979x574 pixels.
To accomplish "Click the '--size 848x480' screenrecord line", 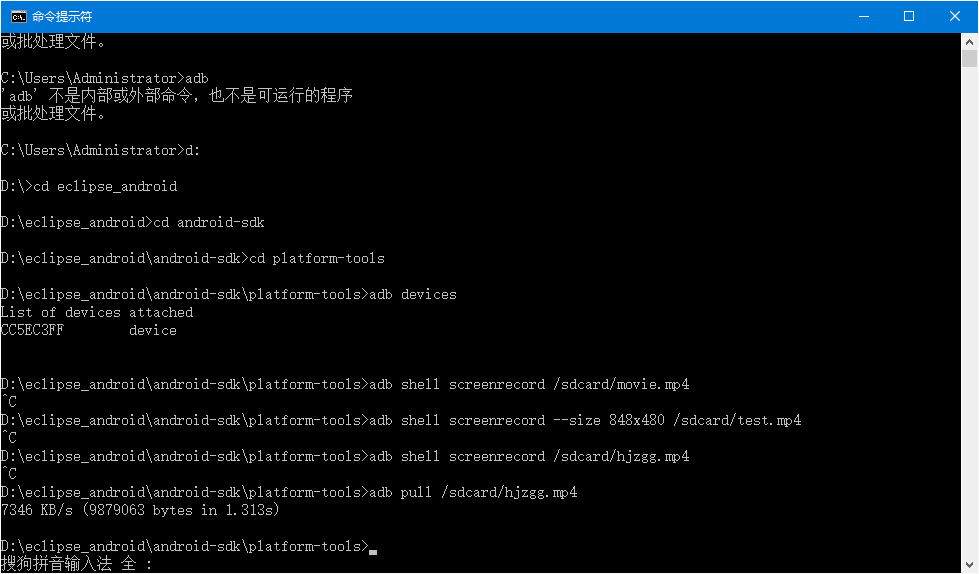I will [x=400, y=420].
